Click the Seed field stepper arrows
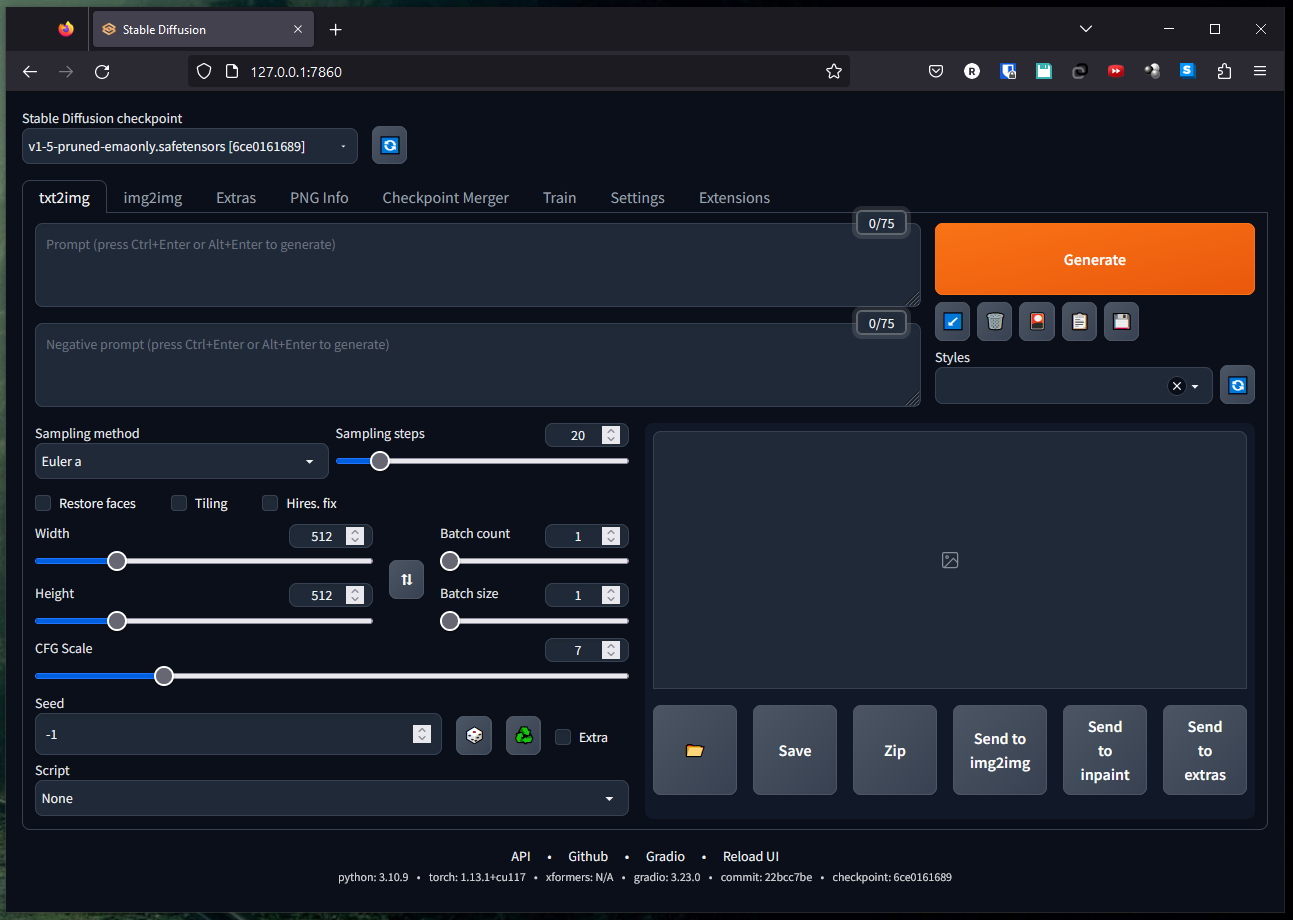The height and width of the screenshot is (920, 1293). [x=422, y=734]
